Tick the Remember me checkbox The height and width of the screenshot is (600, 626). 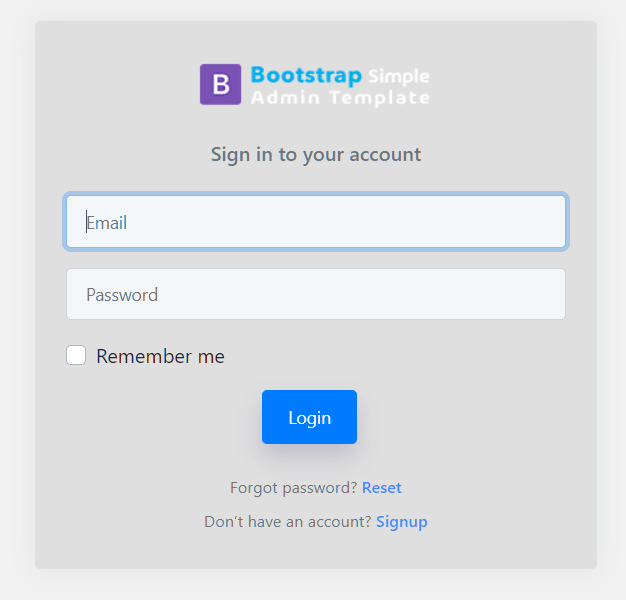tap(76, 355)
